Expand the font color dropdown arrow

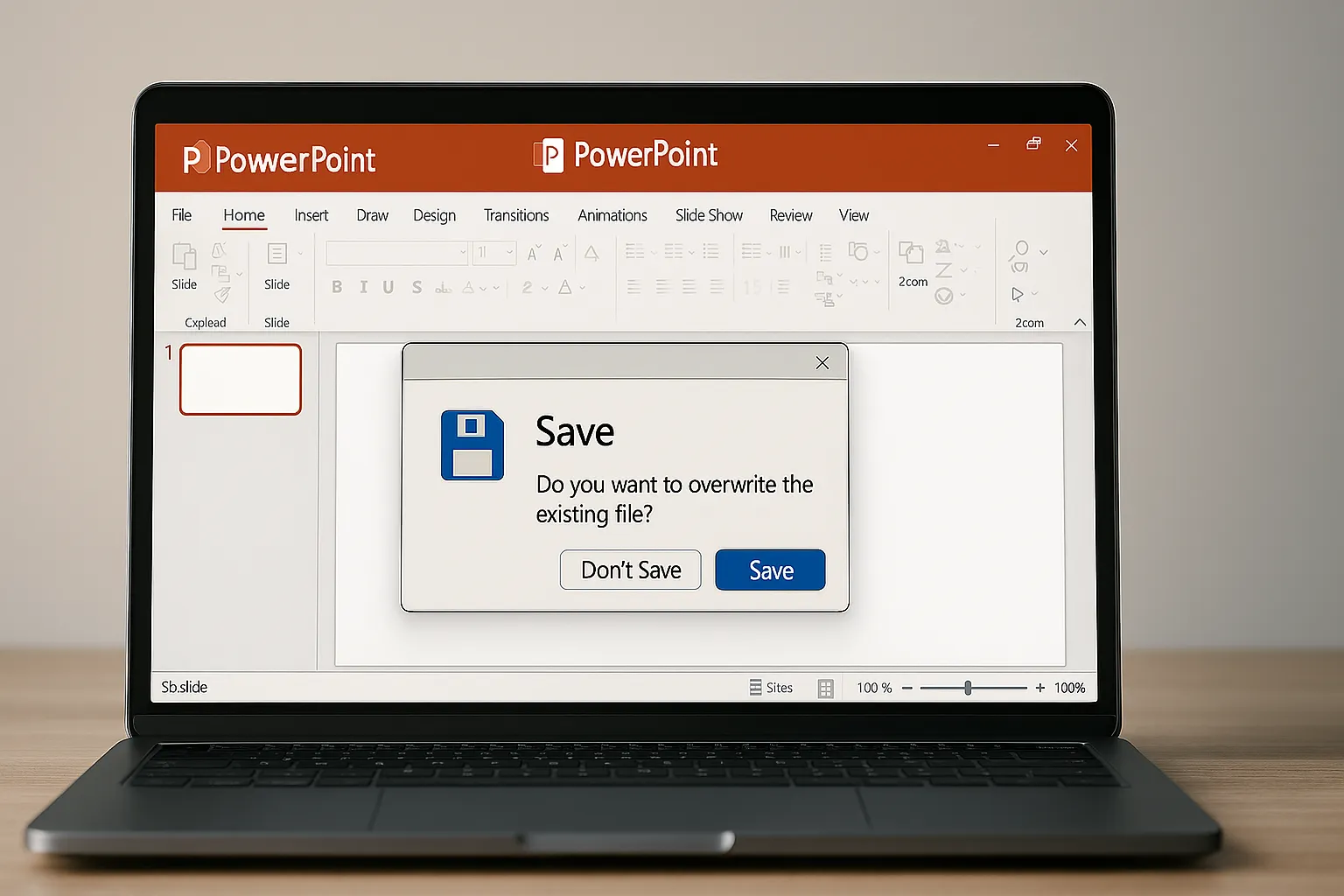pyautogui.click(x=583, y=287)
